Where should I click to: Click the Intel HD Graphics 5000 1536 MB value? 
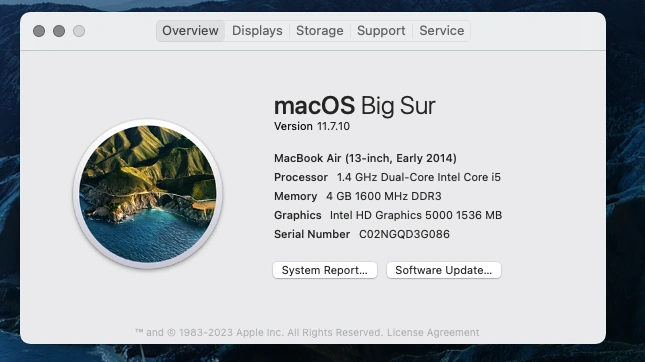point(416,215)
